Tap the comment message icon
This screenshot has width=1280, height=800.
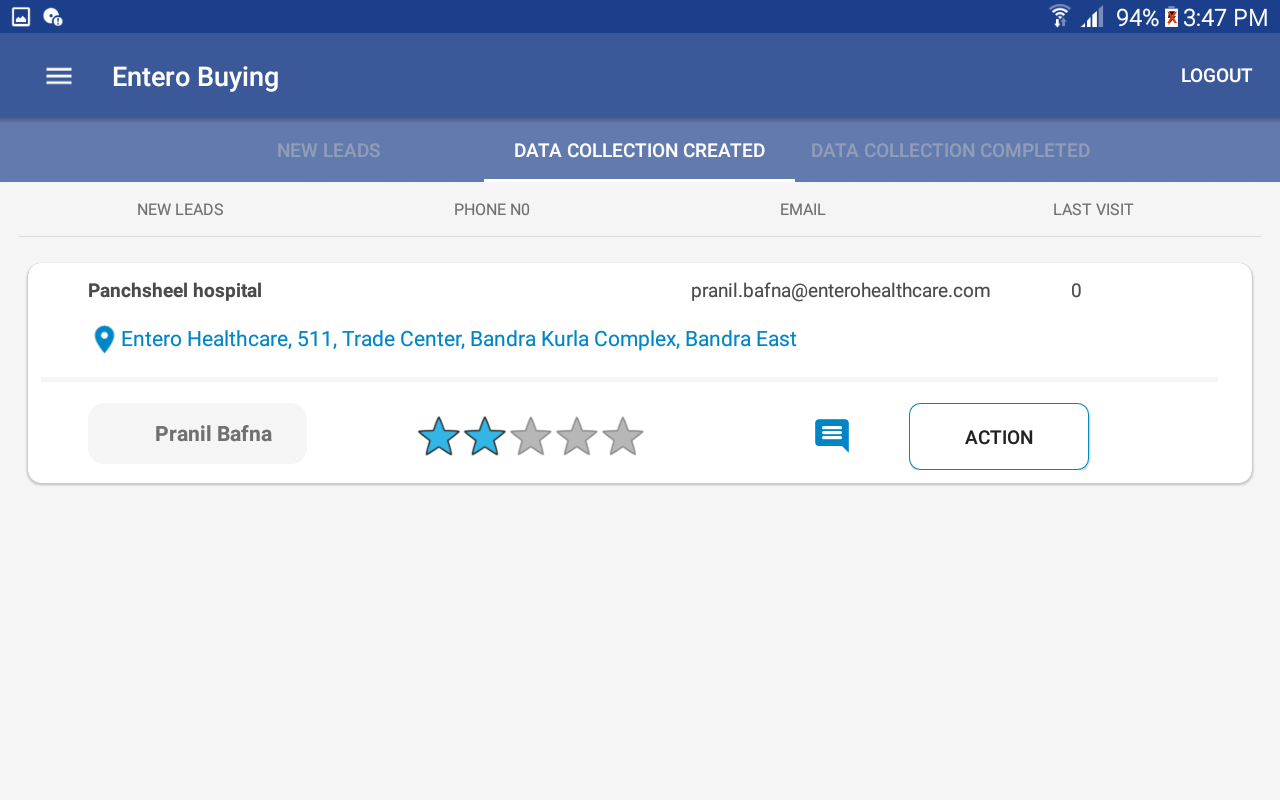click(x=832, y=436)
